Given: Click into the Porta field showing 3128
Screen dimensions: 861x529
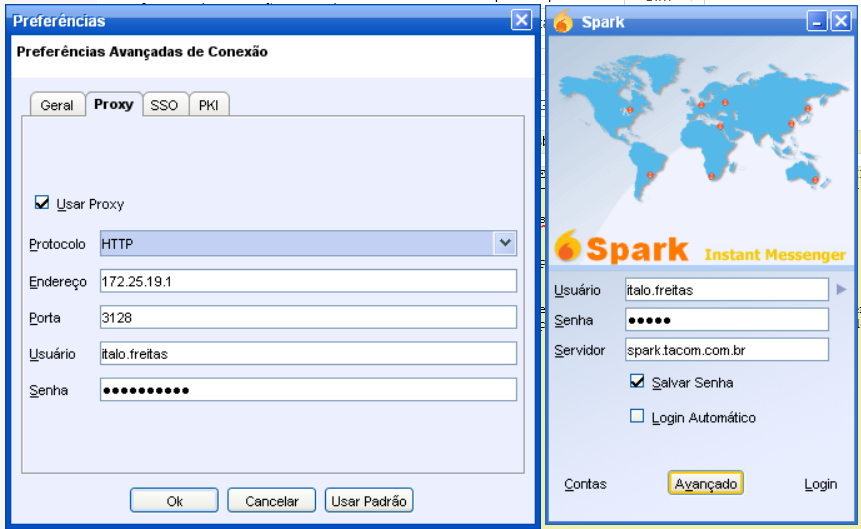Looking at the screenshot, I should (308, 317).
